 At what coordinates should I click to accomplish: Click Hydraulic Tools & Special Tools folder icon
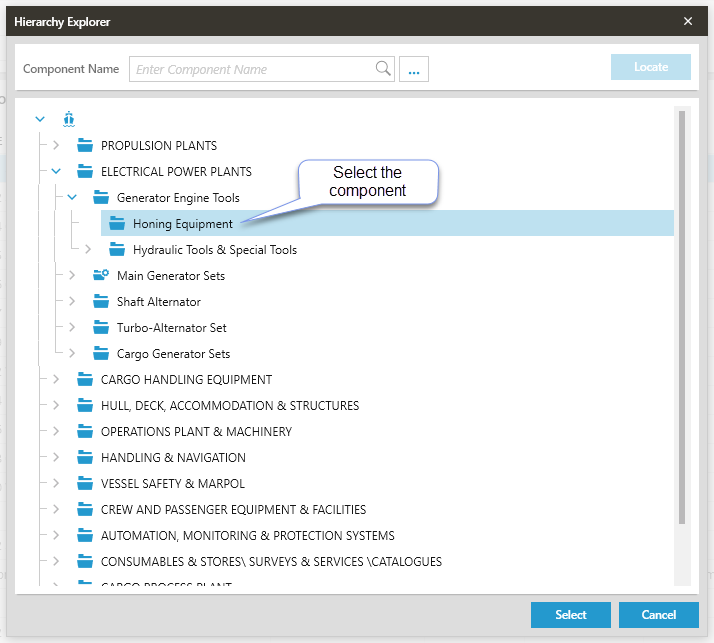tap(117, 249)
